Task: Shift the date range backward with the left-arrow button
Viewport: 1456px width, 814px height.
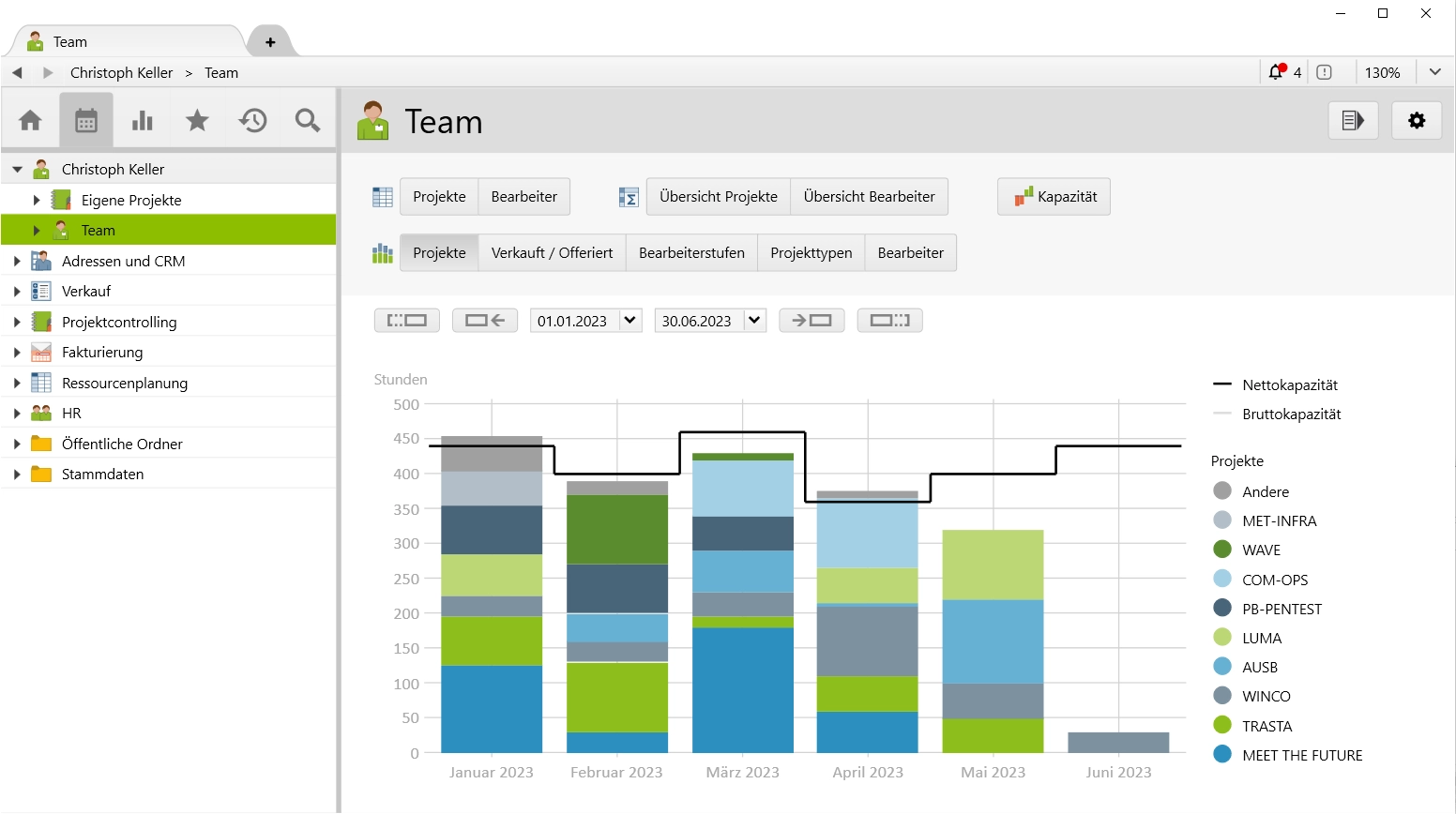Action: (485, 320)
